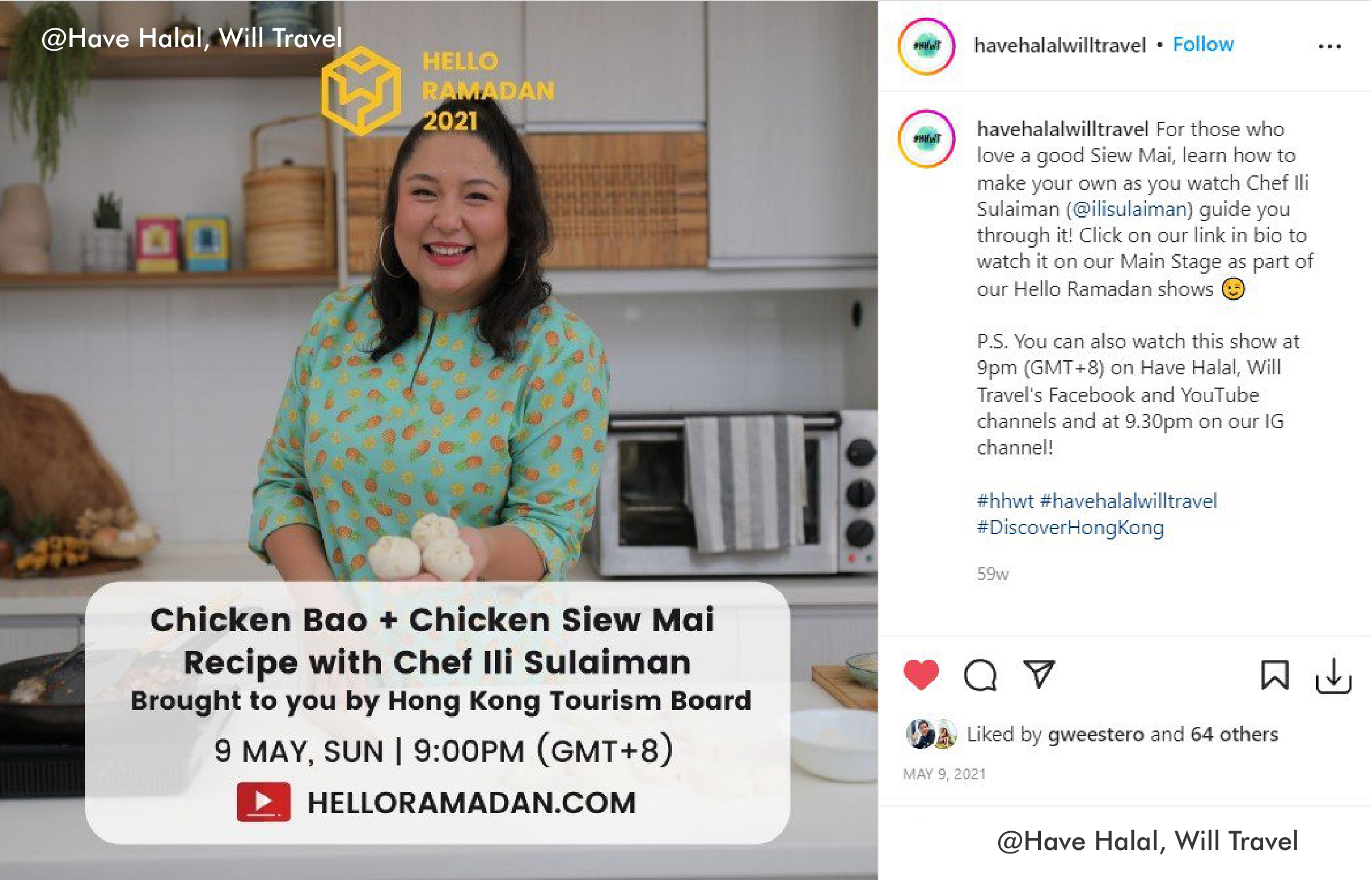Follow the havehalalwilltravel account
This screenshot has height=880, width=1372.
[x=1203, y=45]
